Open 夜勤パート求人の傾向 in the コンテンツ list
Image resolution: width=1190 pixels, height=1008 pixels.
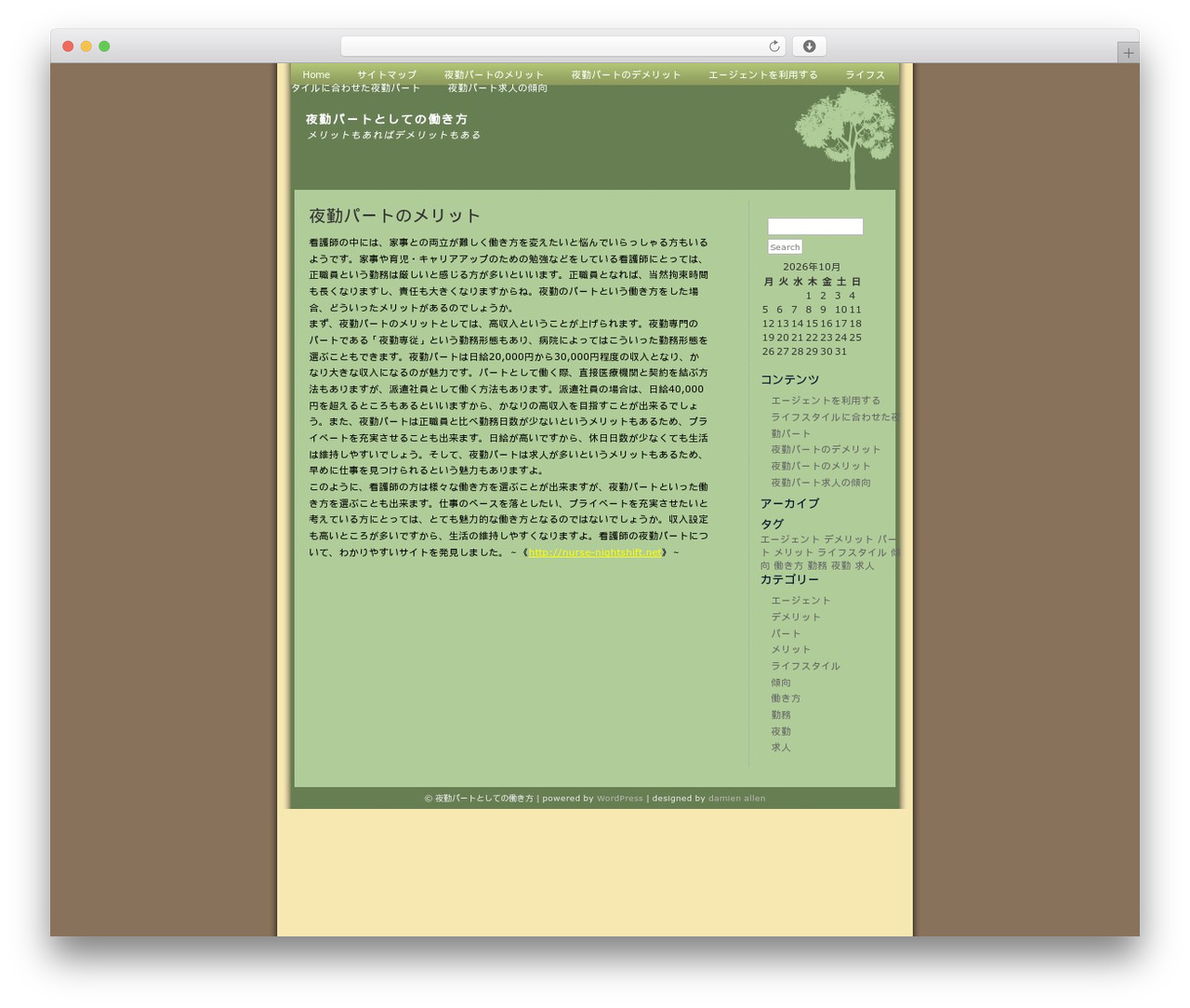pos(821,483)
